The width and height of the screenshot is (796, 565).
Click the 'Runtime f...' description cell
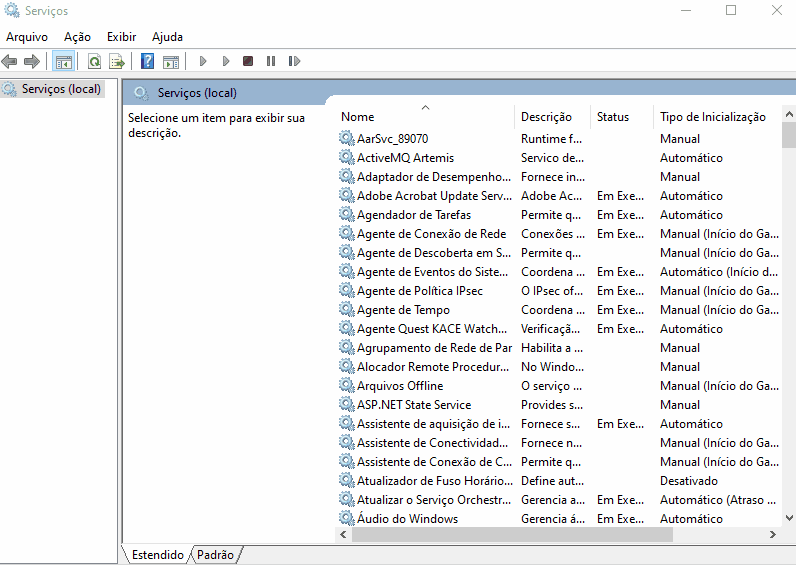coord(551,139)
